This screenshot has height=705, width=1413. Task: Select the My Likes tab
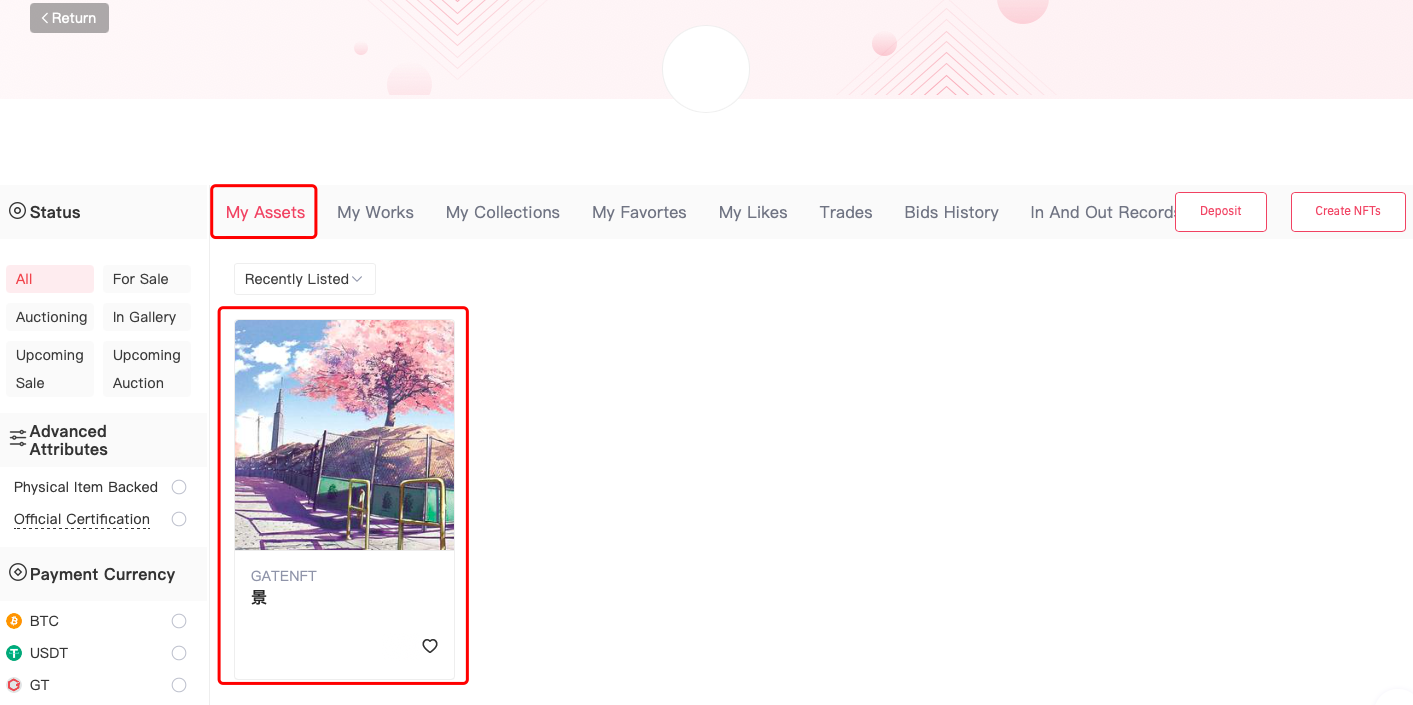[753, 212]
